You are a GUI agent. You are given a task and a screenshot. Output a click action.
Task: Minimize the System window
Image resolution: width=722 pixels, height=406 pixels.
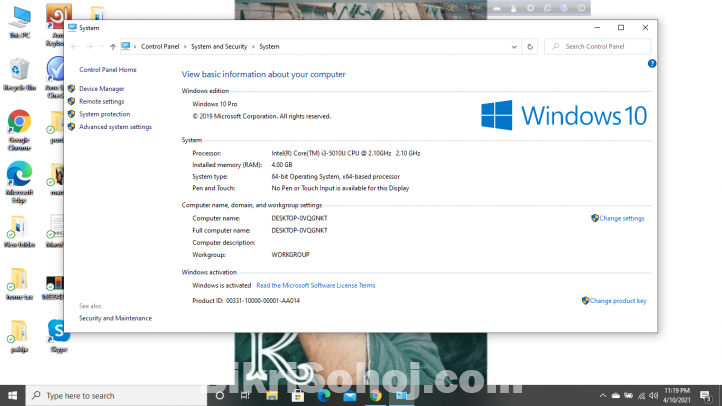click(x=597, y=28)
